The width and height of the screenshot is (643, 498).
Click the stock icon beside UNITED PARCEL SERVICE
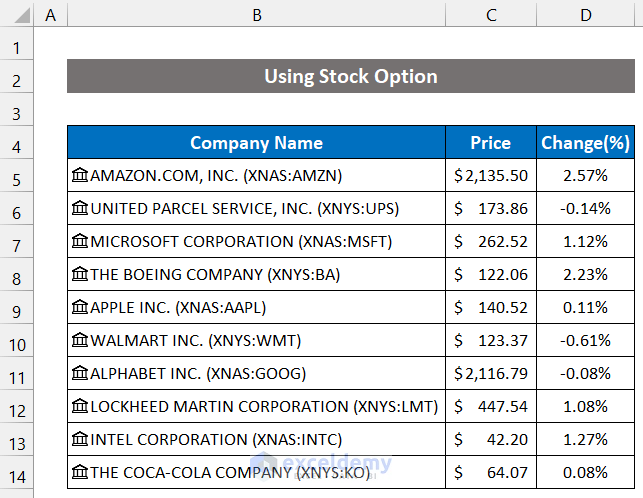pos(80,209)
